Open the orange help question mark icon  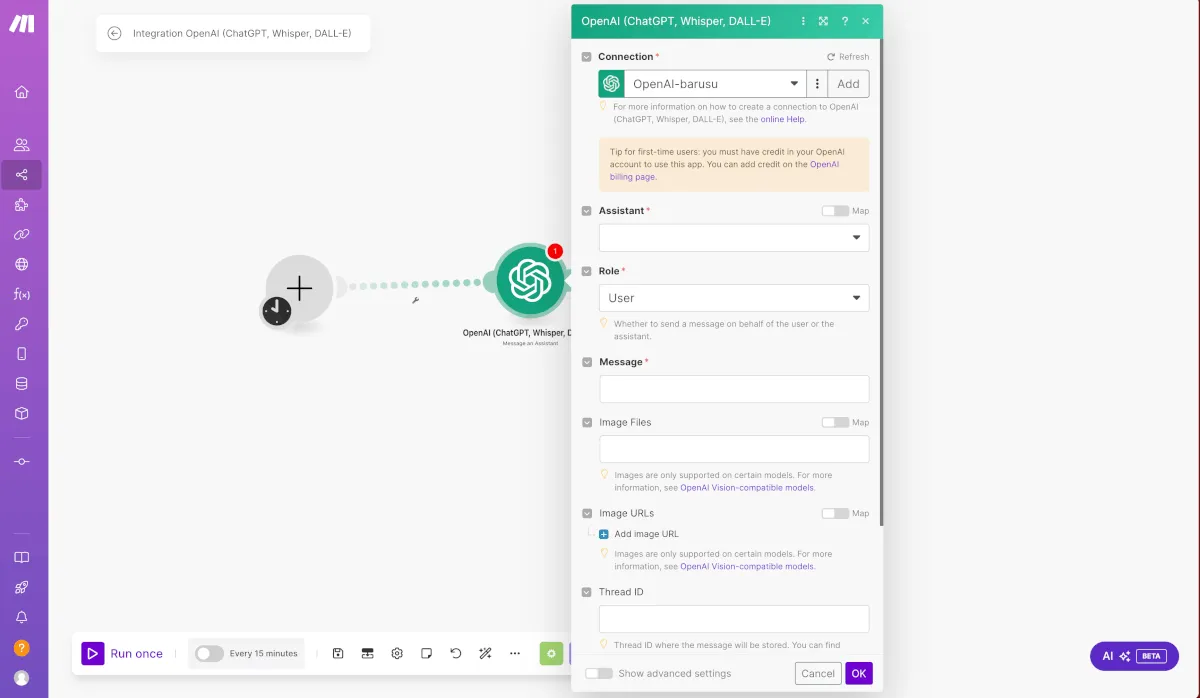tap(22, 648)
